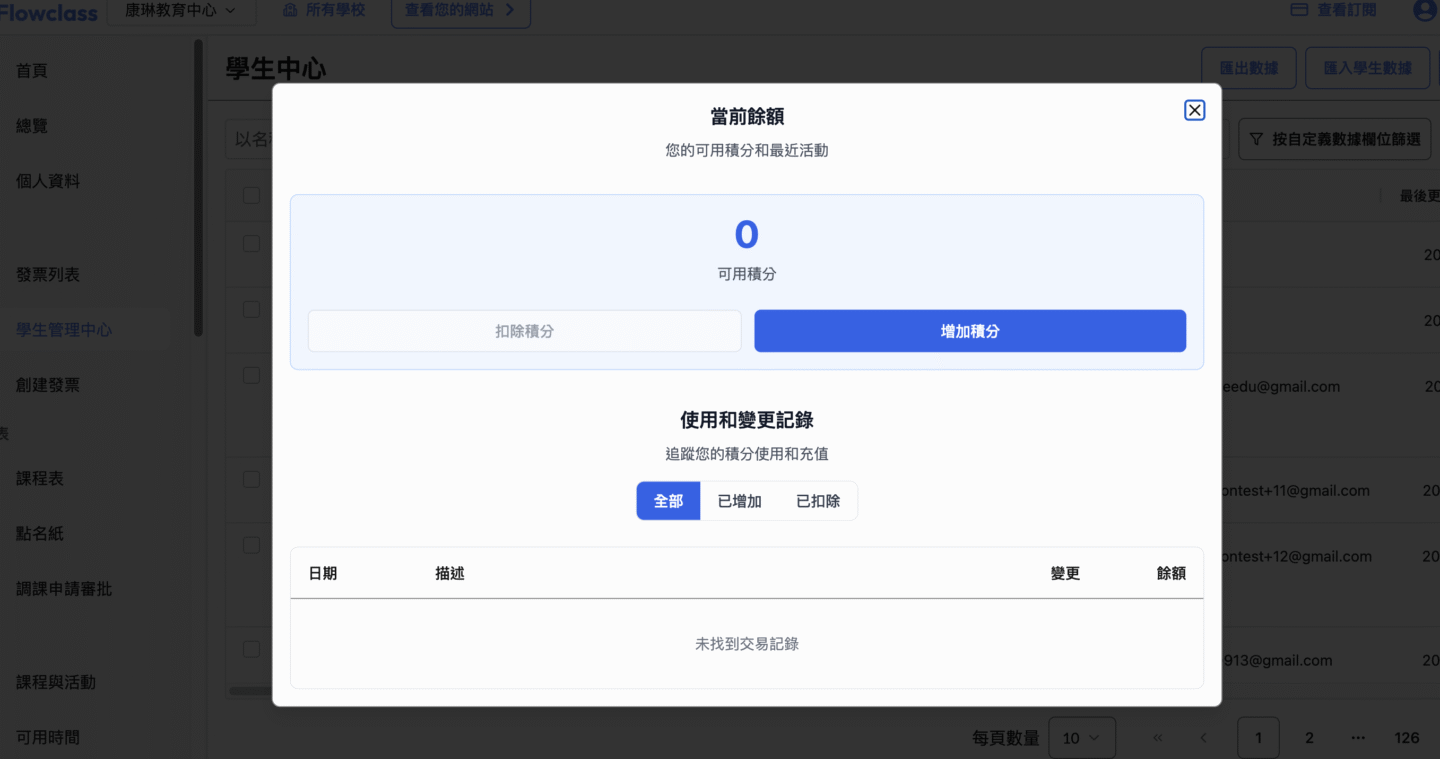Open the user profile avatar icon
Screen dimensions: 1440x759
click(1424, 10)
